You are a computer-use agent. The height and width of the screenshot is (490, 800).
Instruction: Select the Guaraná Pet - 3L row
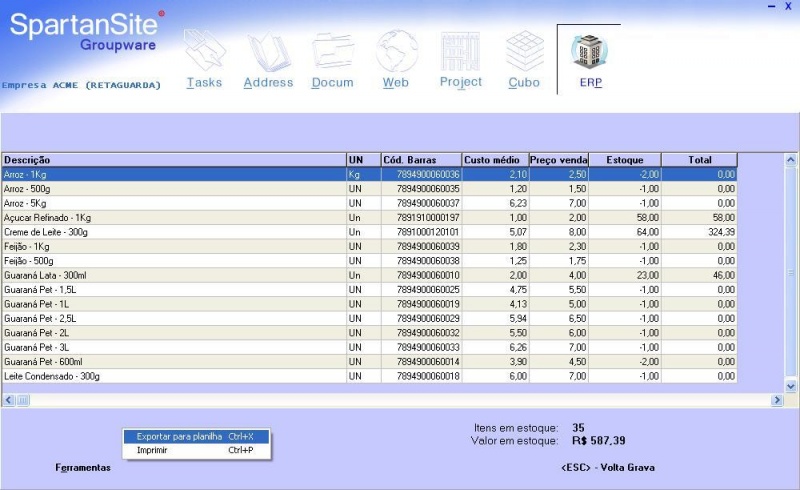click(x=369, y=347)
